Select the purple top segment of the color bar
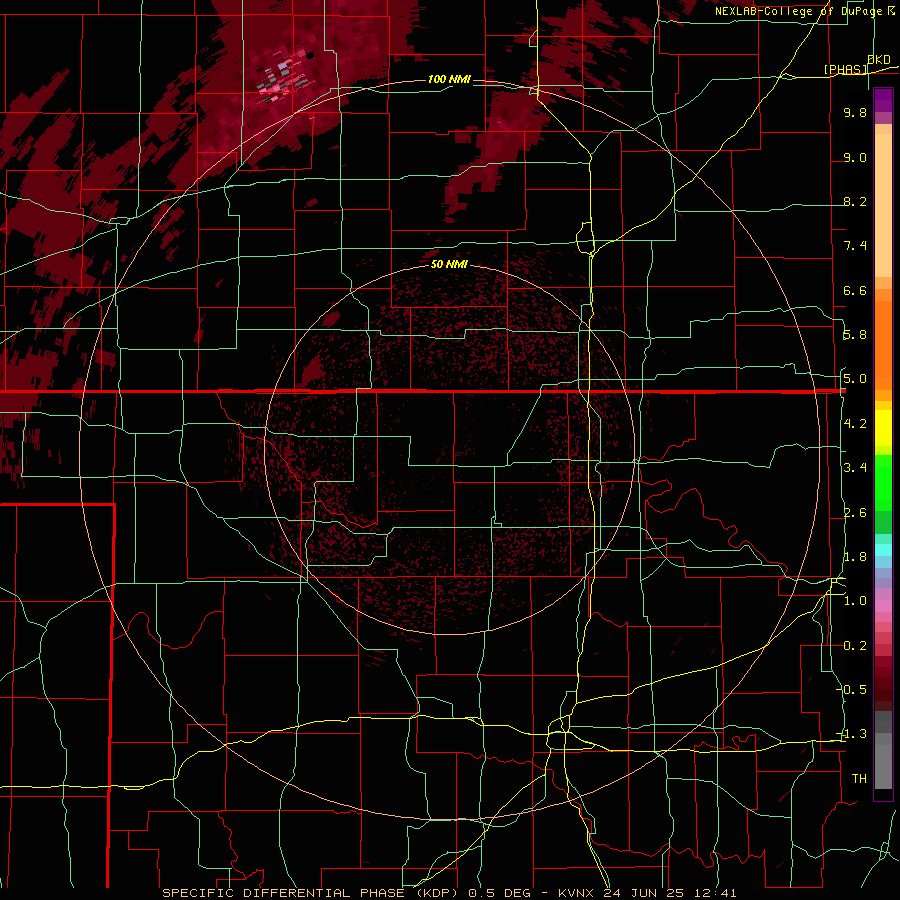The height and width of the screenshot is (900, 900). point(883,100)
